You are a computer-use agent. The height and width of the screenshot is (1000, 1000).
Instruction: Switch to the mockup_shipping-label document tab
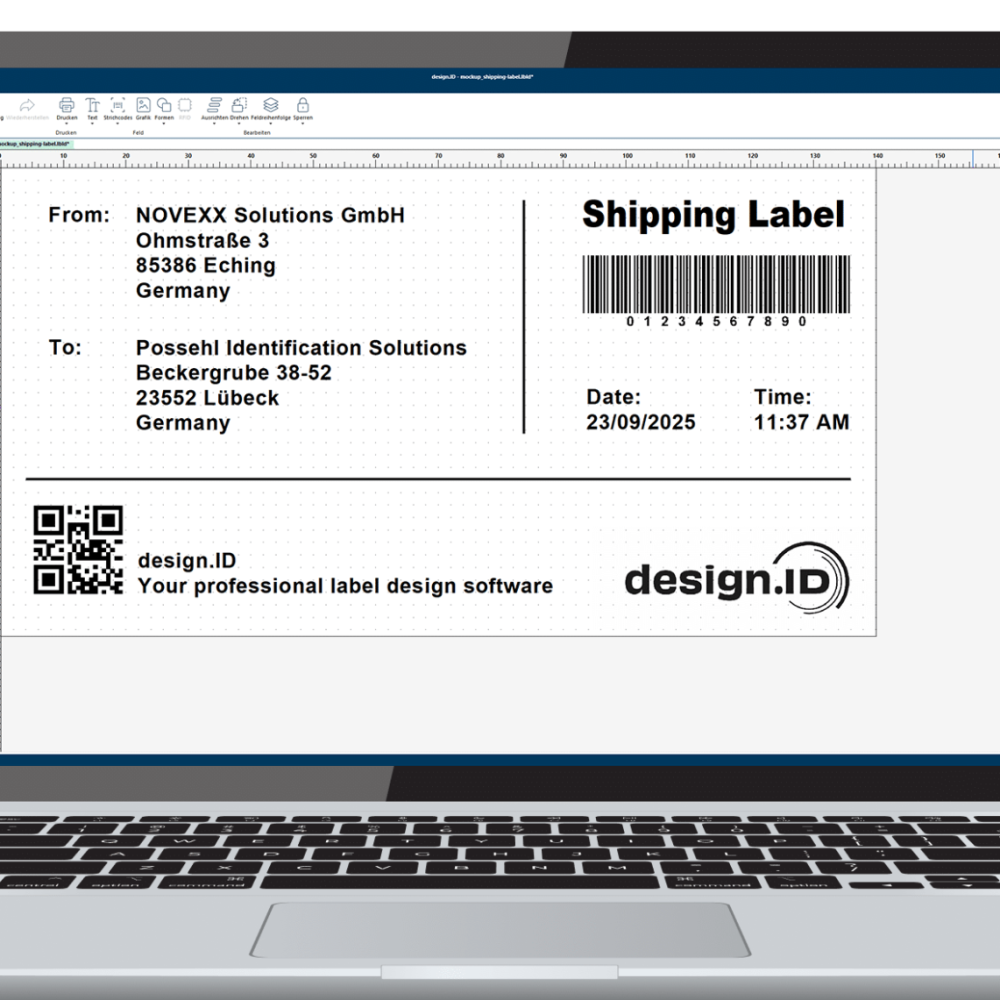tap(34, 143)
